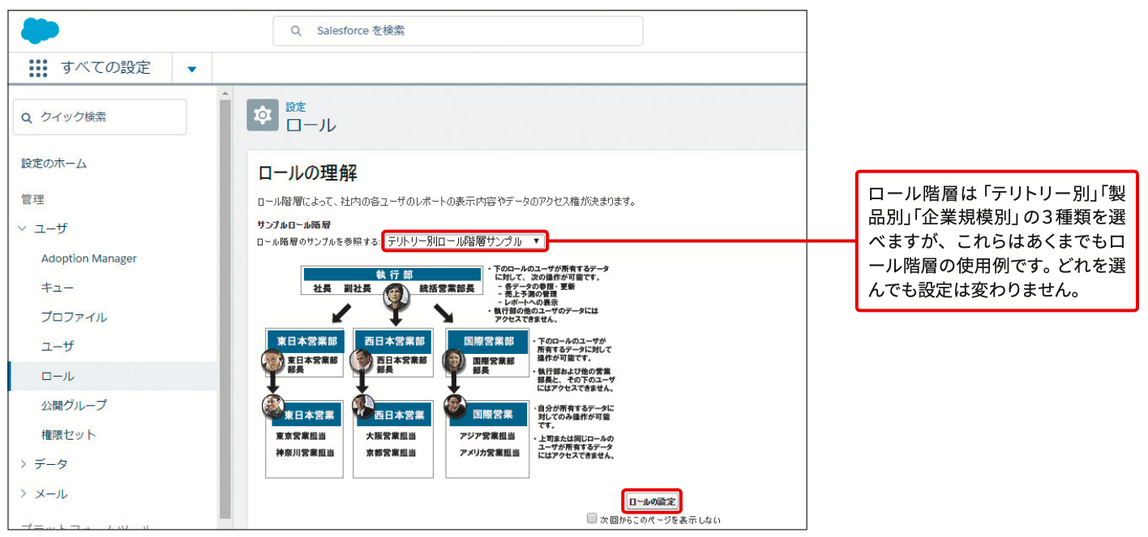Click the search magnifier in Salesforce を検索
1148x537 pixels.
tap(296, 31)
